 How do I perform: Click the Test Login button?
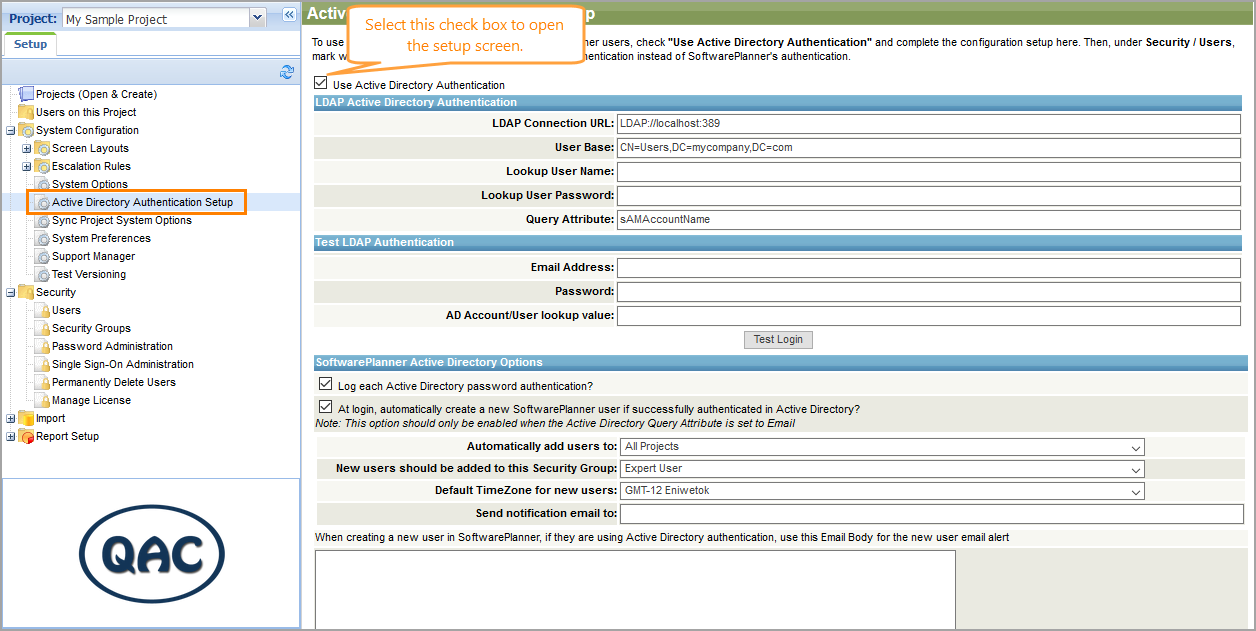[x=778, y=339]
